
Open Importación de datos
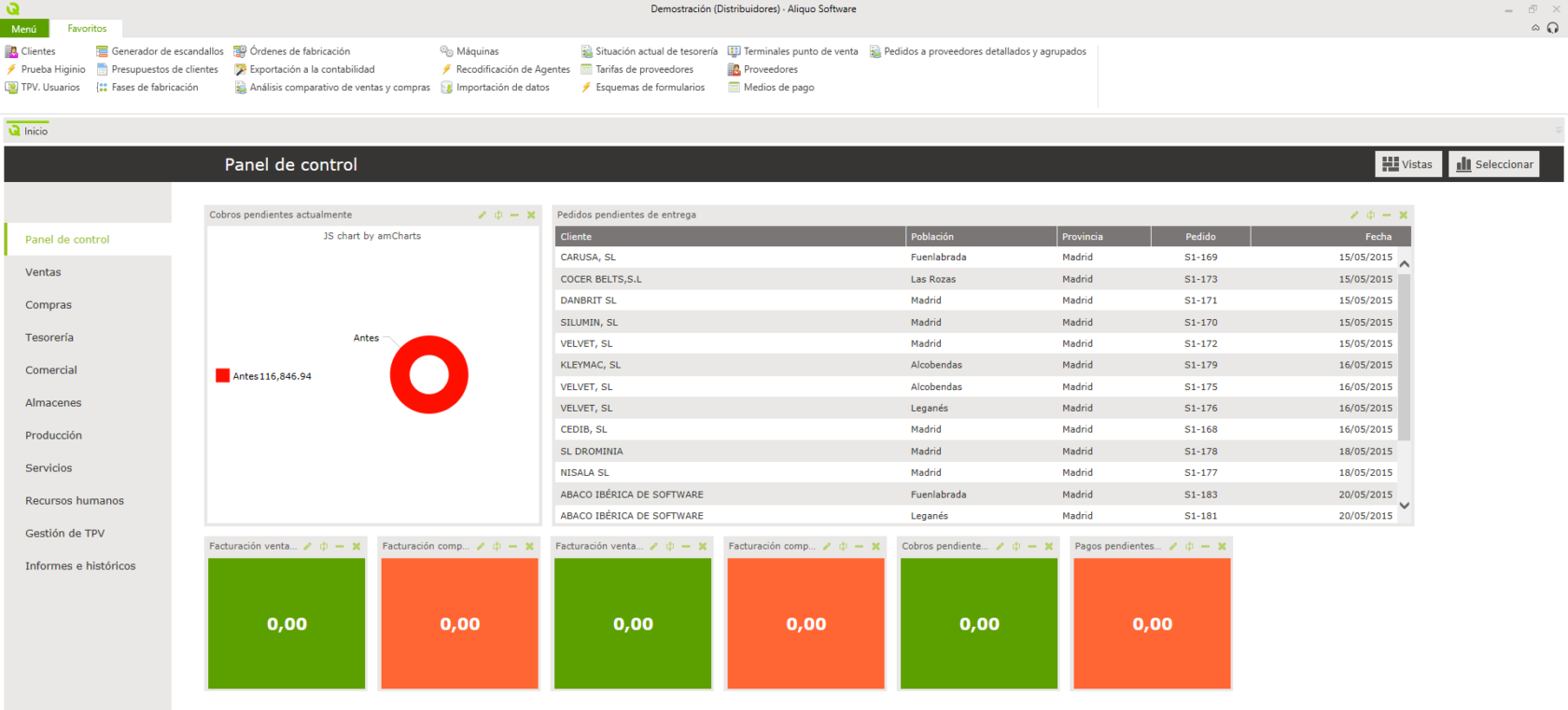click(495, 87)
